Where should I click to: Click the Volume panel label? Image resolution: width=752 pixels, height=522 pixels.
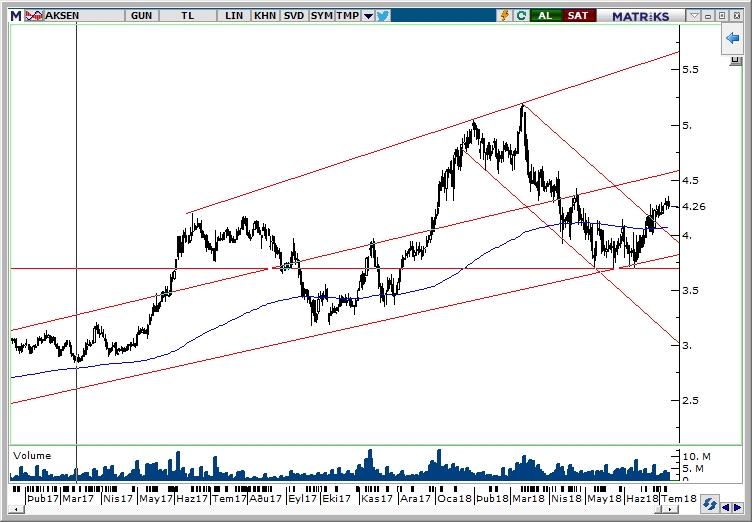32,456
